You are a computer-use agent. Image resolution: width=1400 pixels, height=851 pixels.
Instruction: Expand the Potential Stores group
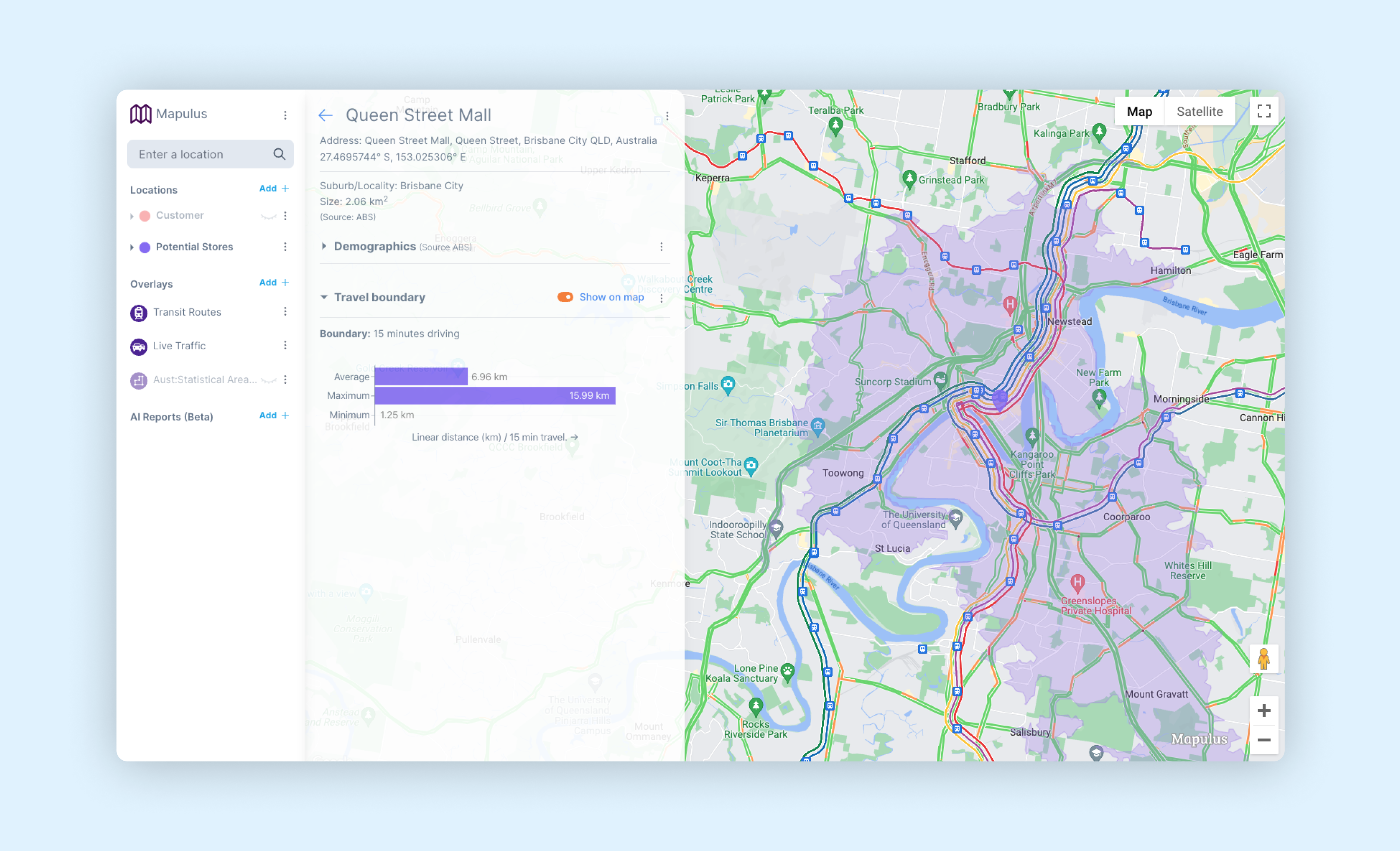tap(132, 247)
